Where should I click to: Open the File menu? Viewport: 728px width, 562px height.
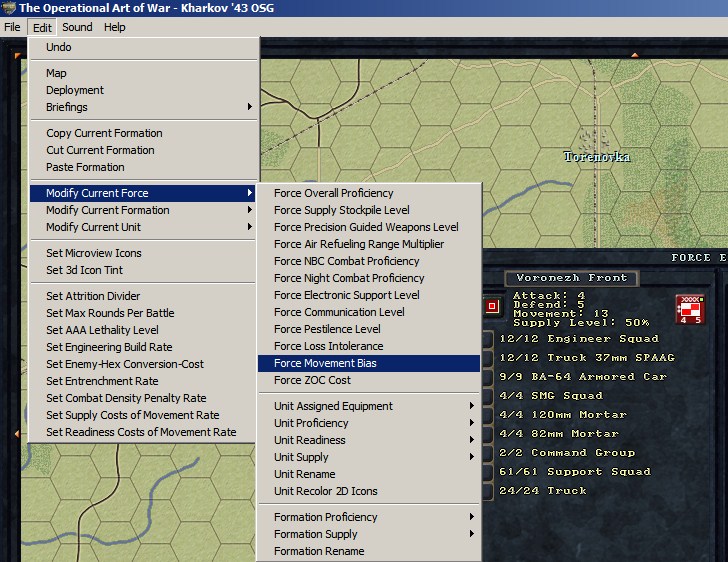click(12, 27)
